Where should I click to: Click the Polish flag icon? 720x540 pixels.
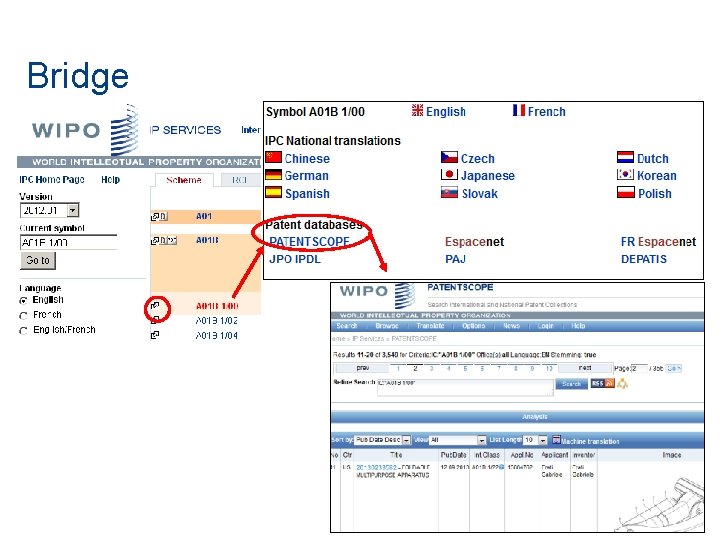[625, 192]
